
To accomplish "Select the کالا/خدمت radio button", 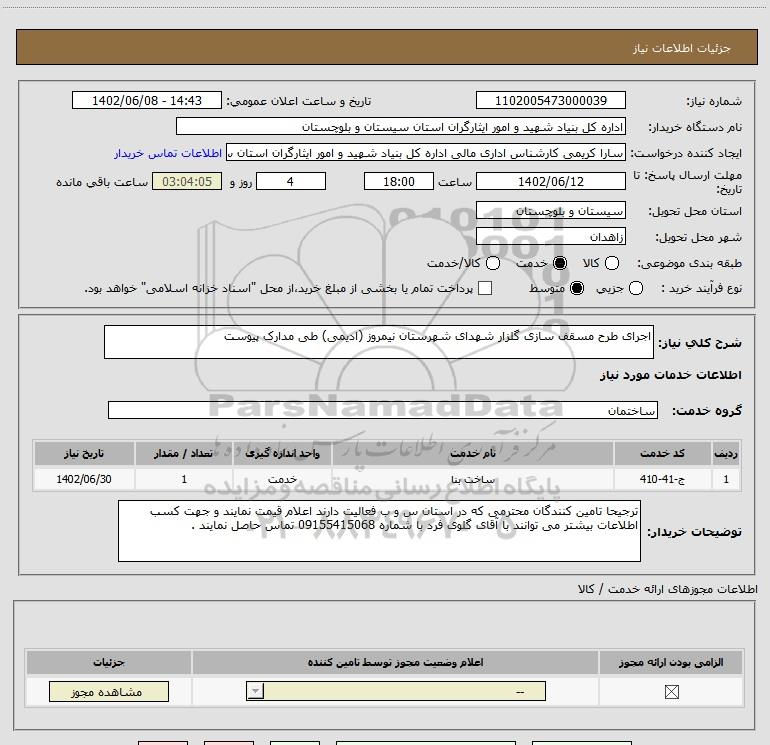I will [493, 263].
